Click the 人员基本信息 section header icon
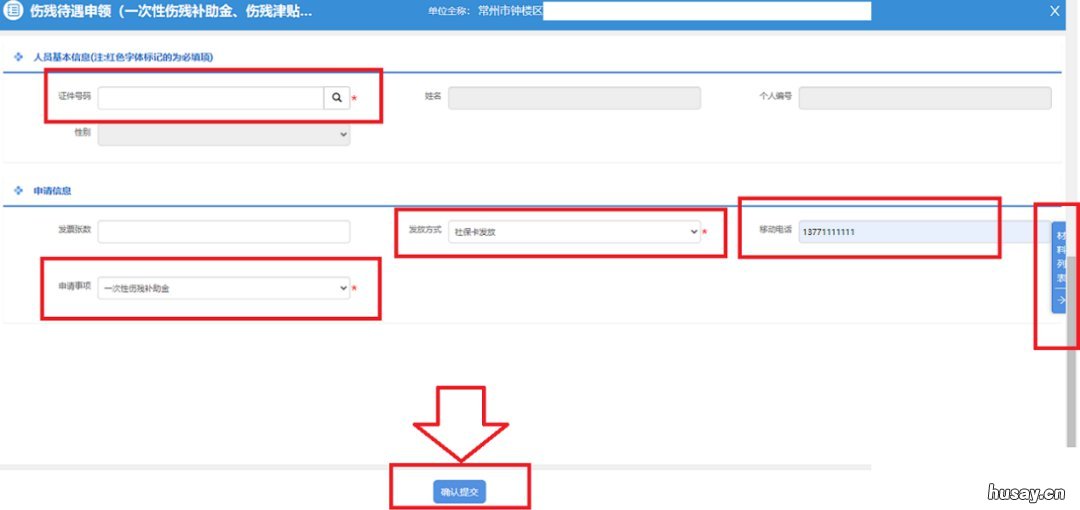The width and height of the screenshot is (1080, 510). coord(18,57)
